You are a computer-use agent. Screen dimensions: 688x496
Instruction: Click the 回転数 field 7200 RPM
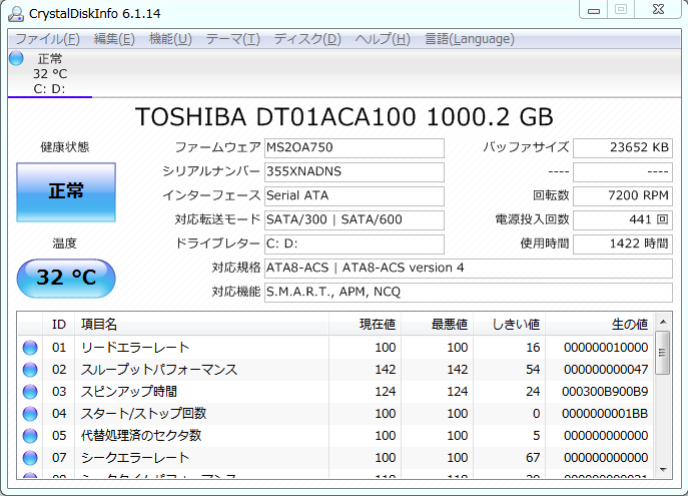click(x=623, y=196)
